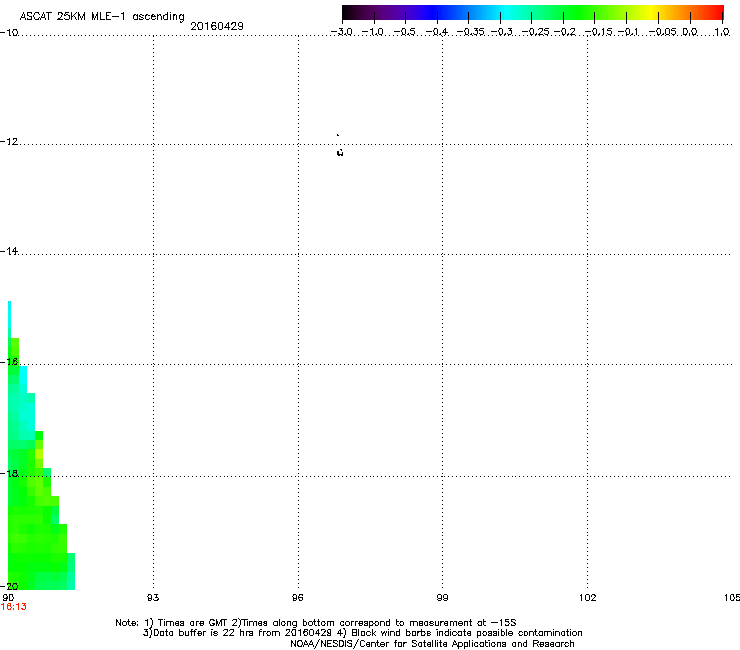Click the 0.0 color scale label
The width and height of the screenshot is (740, 650).
(x=690, y=32)
